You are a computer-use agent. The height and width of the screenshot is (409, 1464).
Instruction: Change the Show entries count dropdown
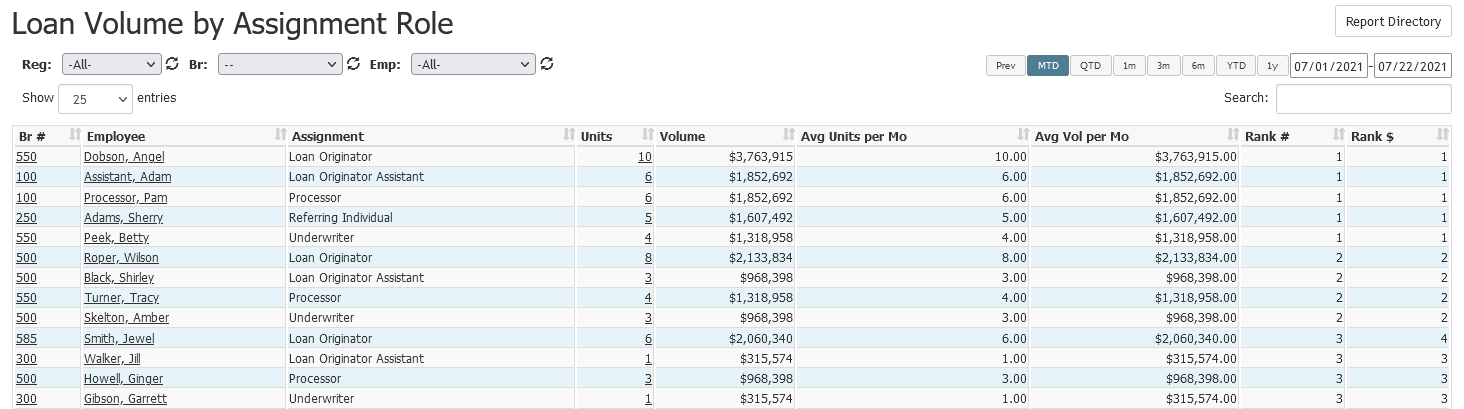(96, 99)
